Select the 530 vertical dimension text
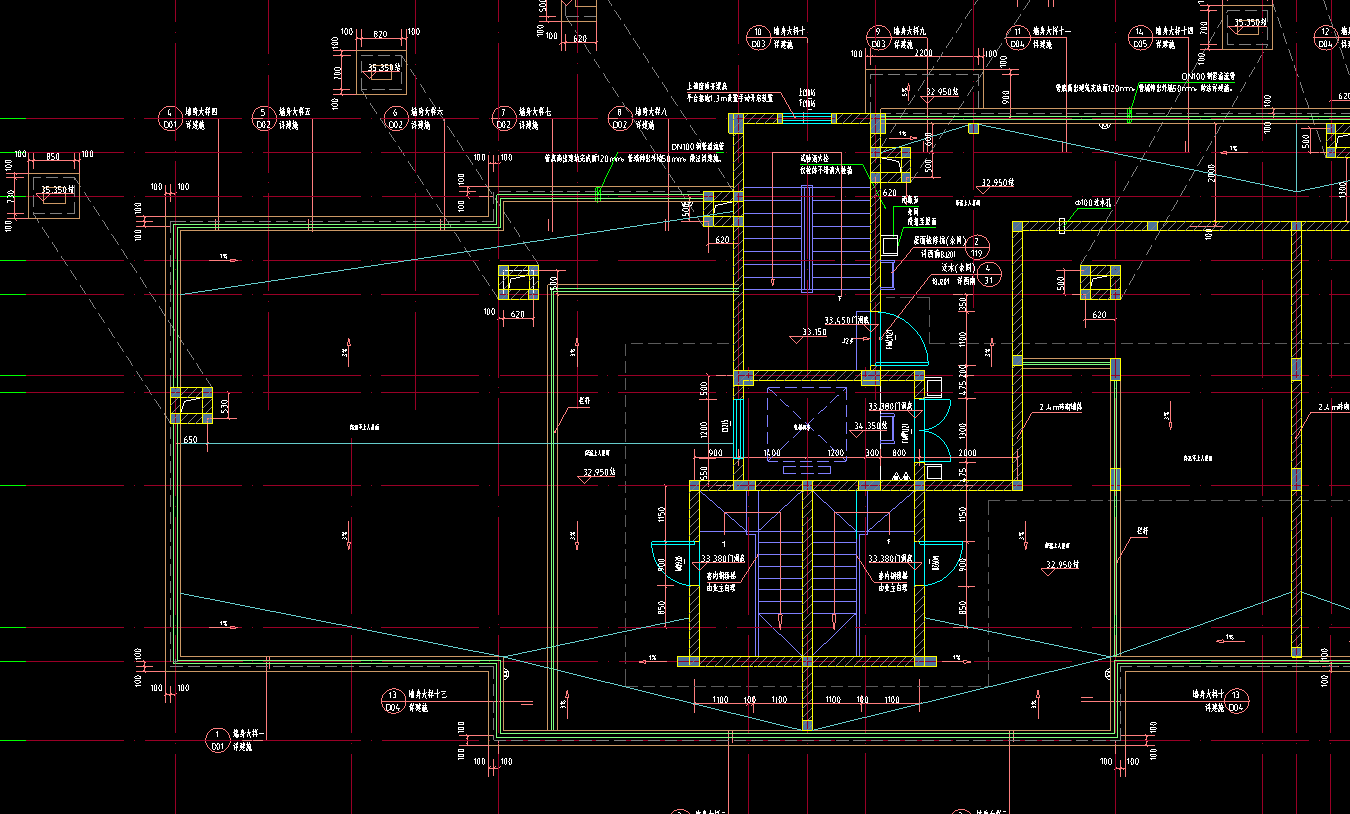Viewport: 1350px width, 814px height. (x=224, y=405)
